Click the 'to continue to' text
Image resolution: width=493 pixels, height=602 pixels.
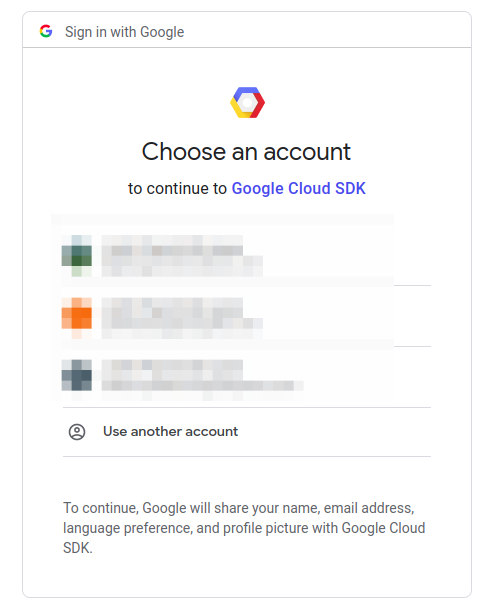tap(177, 189)
